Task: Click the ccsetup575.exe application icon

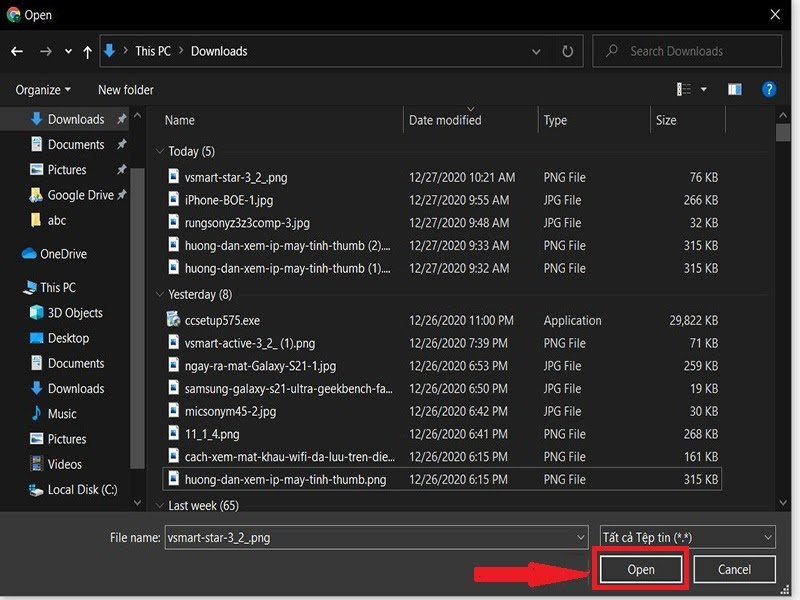Action: (174, 321)
